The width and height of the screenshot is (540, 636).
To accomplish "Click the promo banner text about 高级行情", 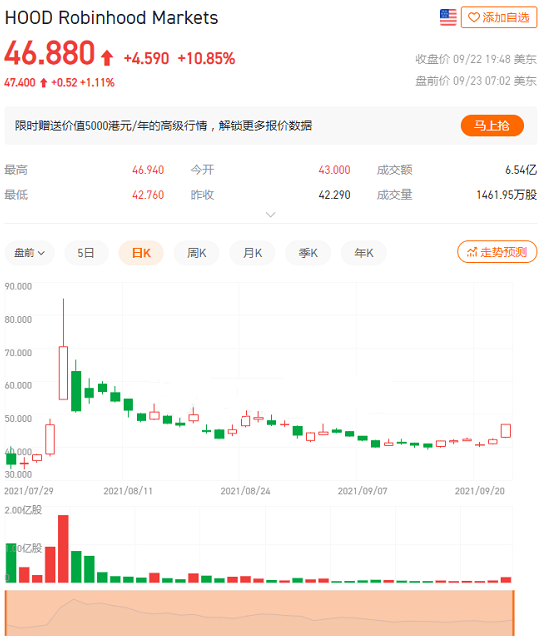I will 164,125.
